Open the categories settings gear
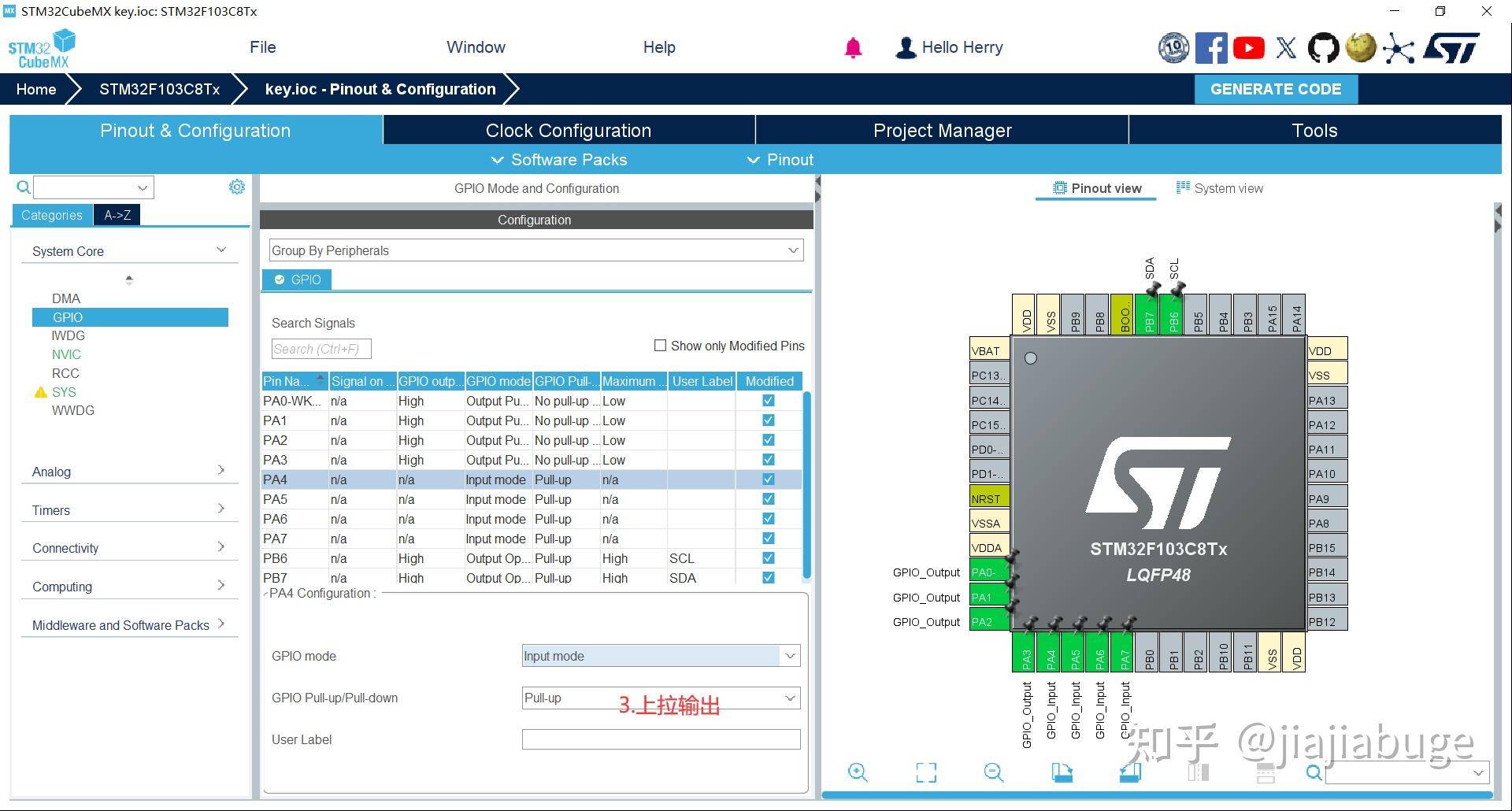The height and width of the screenshot is (811, 1512). (236, 187)
